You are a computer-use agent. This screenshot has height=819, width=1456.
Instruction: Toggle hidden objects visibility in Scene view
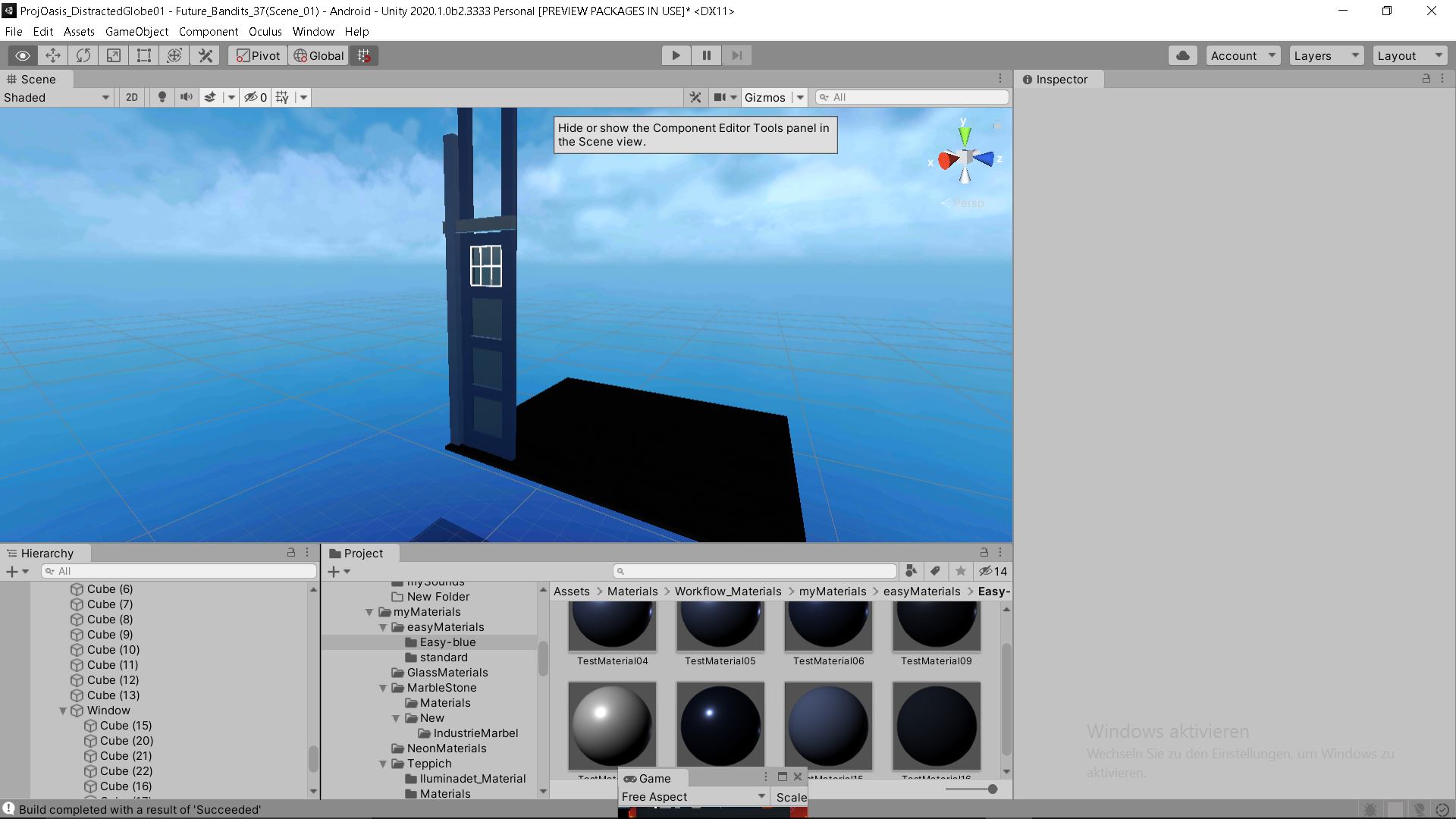pos(256,97)
